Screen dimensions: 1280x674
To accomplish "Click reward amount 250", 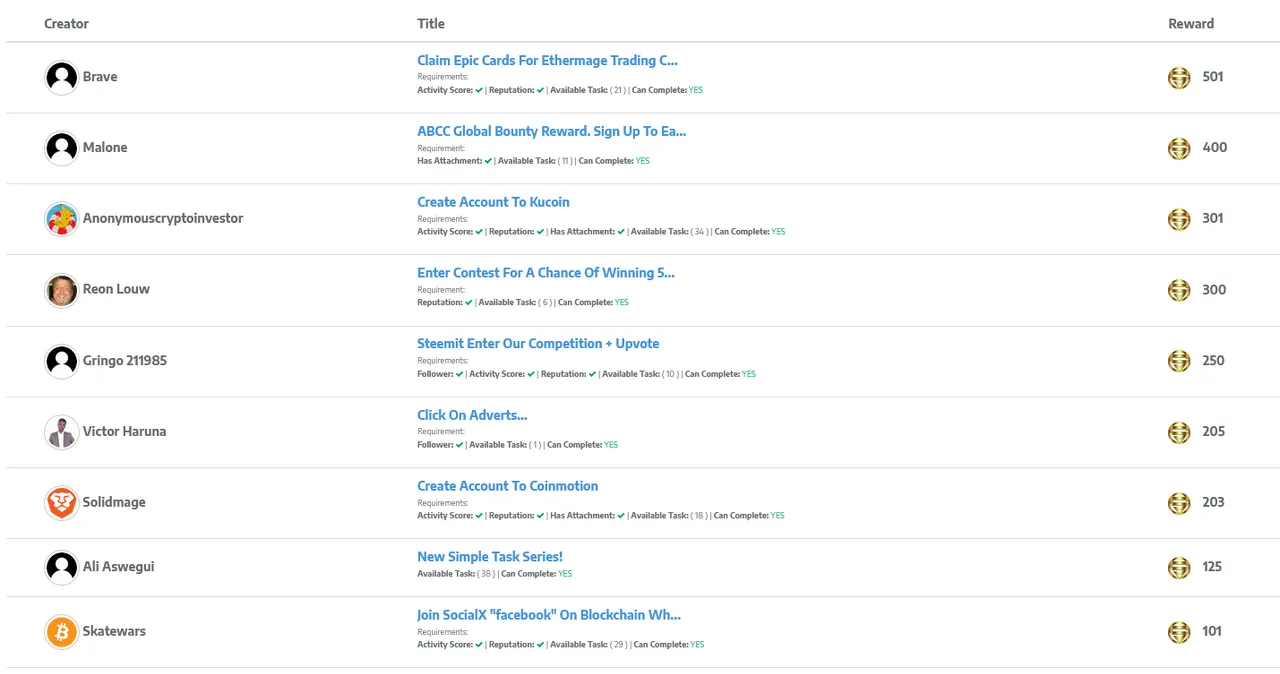I will click(x=1214, y=361).
